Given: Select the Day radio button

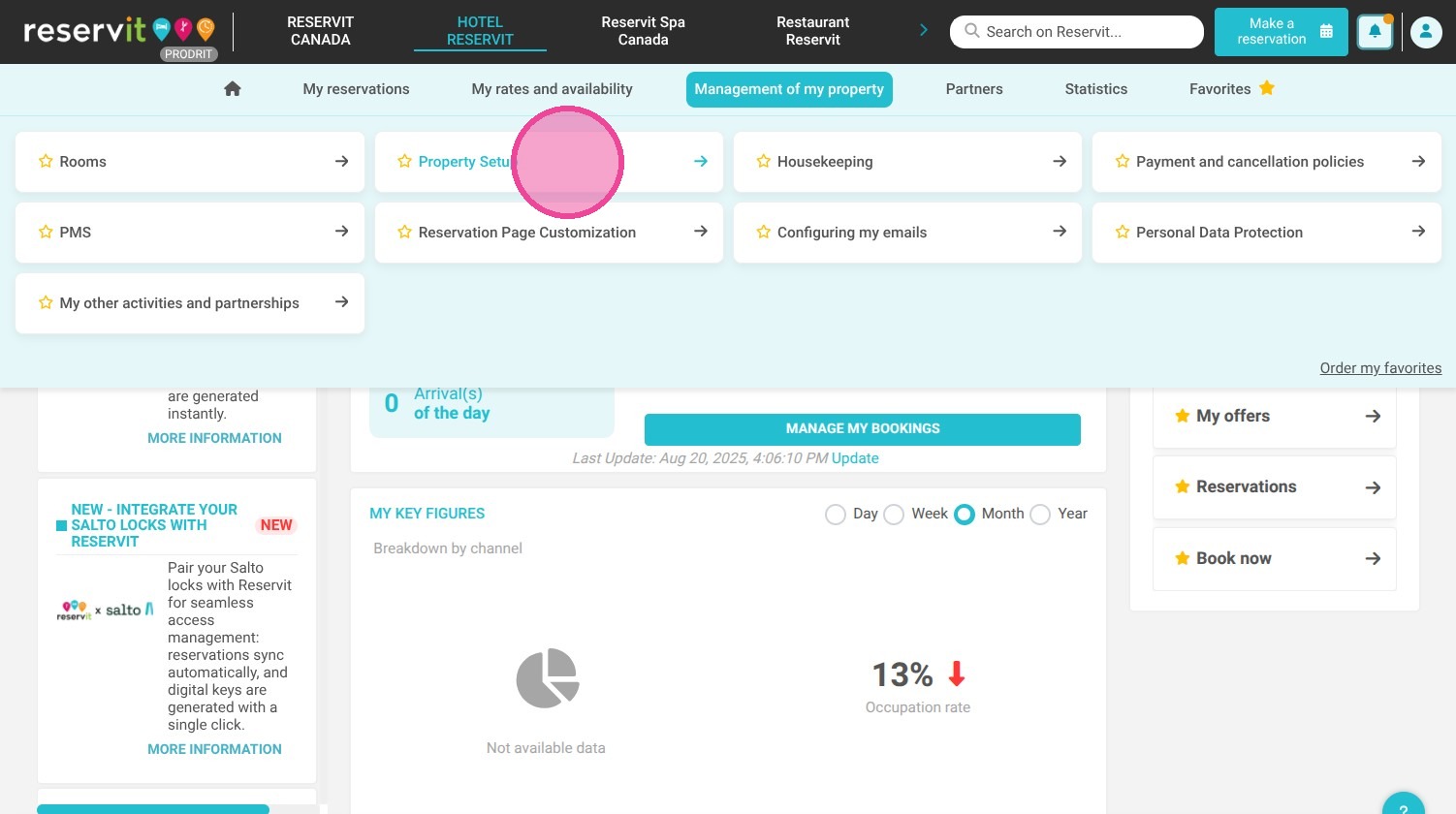Looking at the screenshot, I should pos(836,515).
